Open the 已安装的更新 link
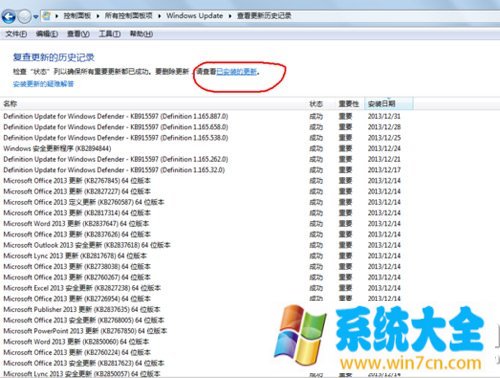This screenshot has height=378, width=500. point(237,71)
